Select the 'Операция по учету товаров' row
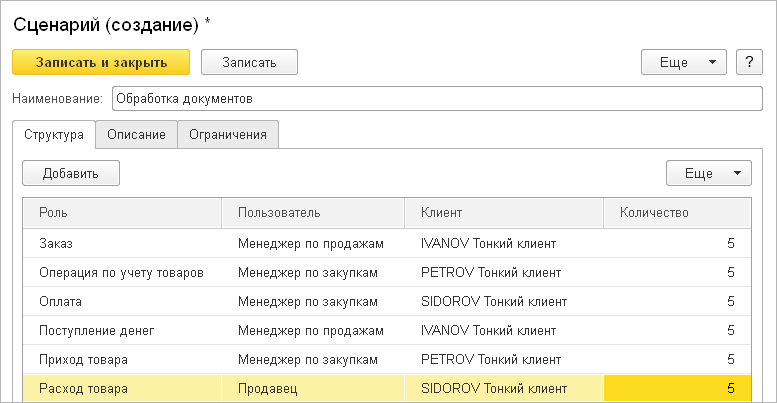 coord(121,272)
